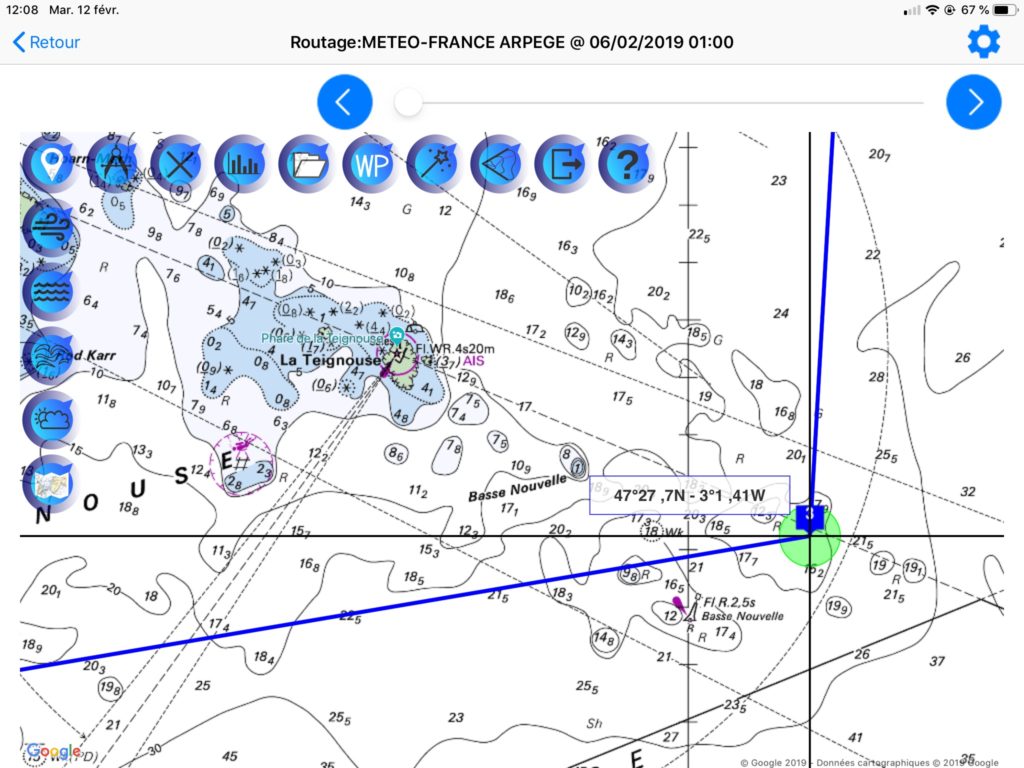The height and width of the screenshot is (768, 1024).
Task: Toggle the sea currents layer icon
Action: pyautogui.click(x=52, y=356)
